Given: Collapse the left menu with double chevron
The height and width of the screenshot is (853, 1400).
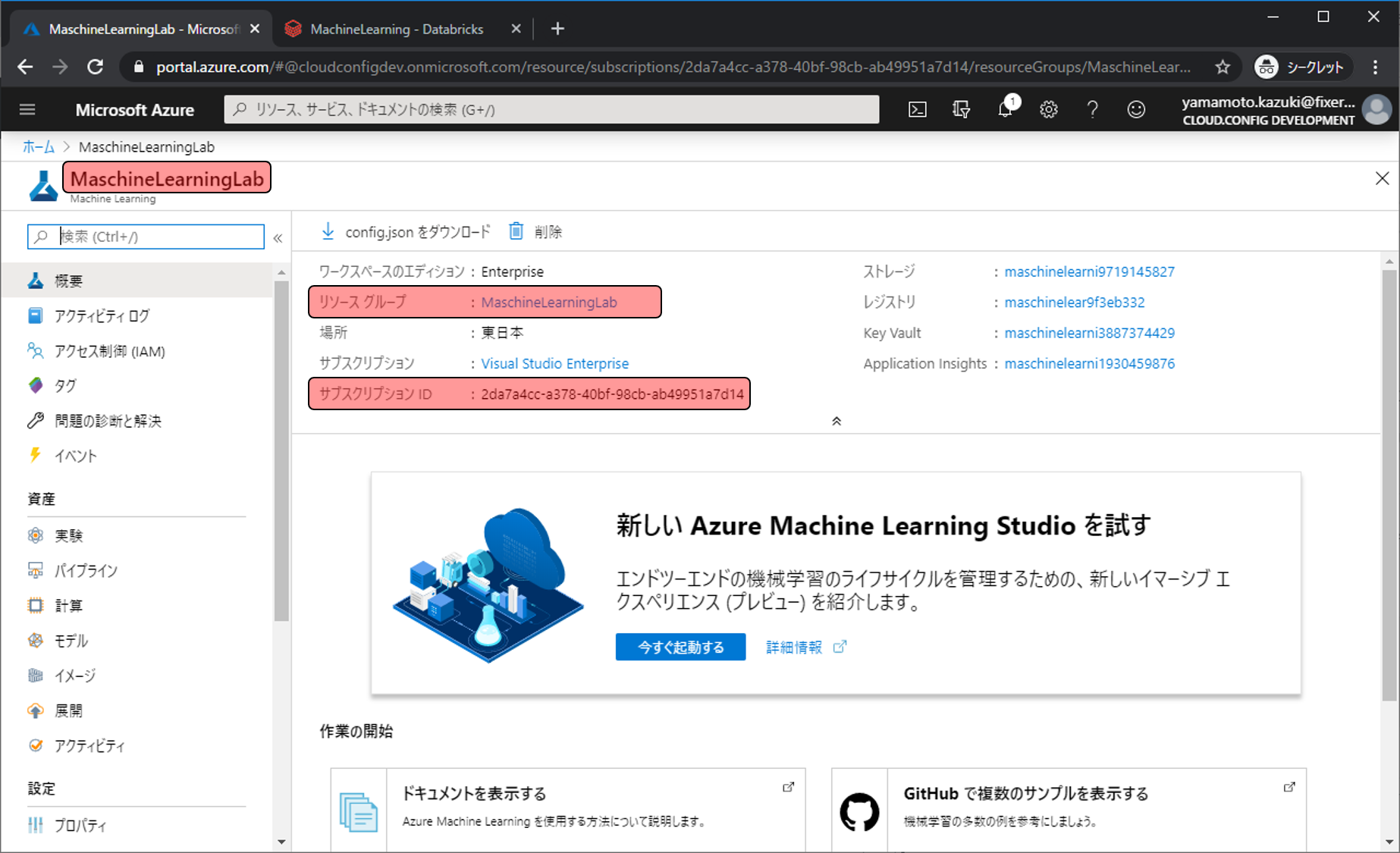Looking at the screenshot, I should pyautogui.click(x=278, y=237).
